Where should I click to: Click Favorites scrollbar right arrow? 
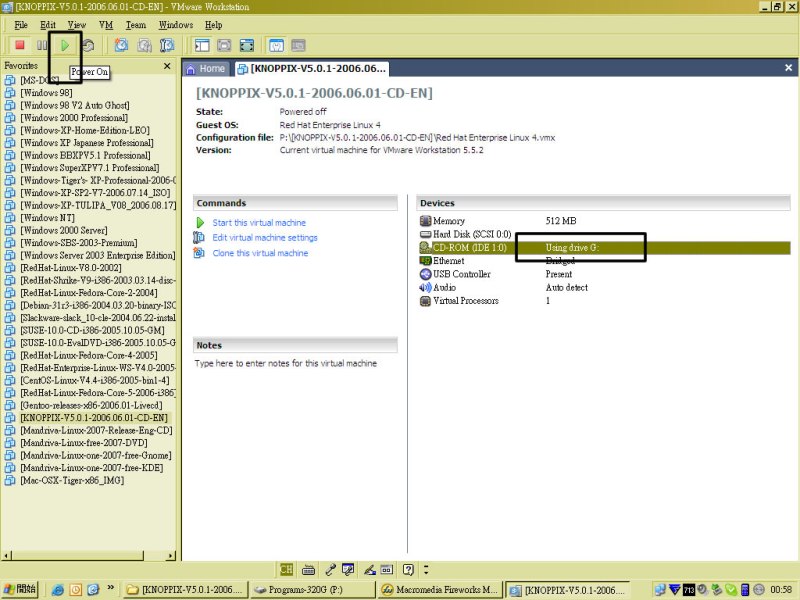(x=170, y=555)
